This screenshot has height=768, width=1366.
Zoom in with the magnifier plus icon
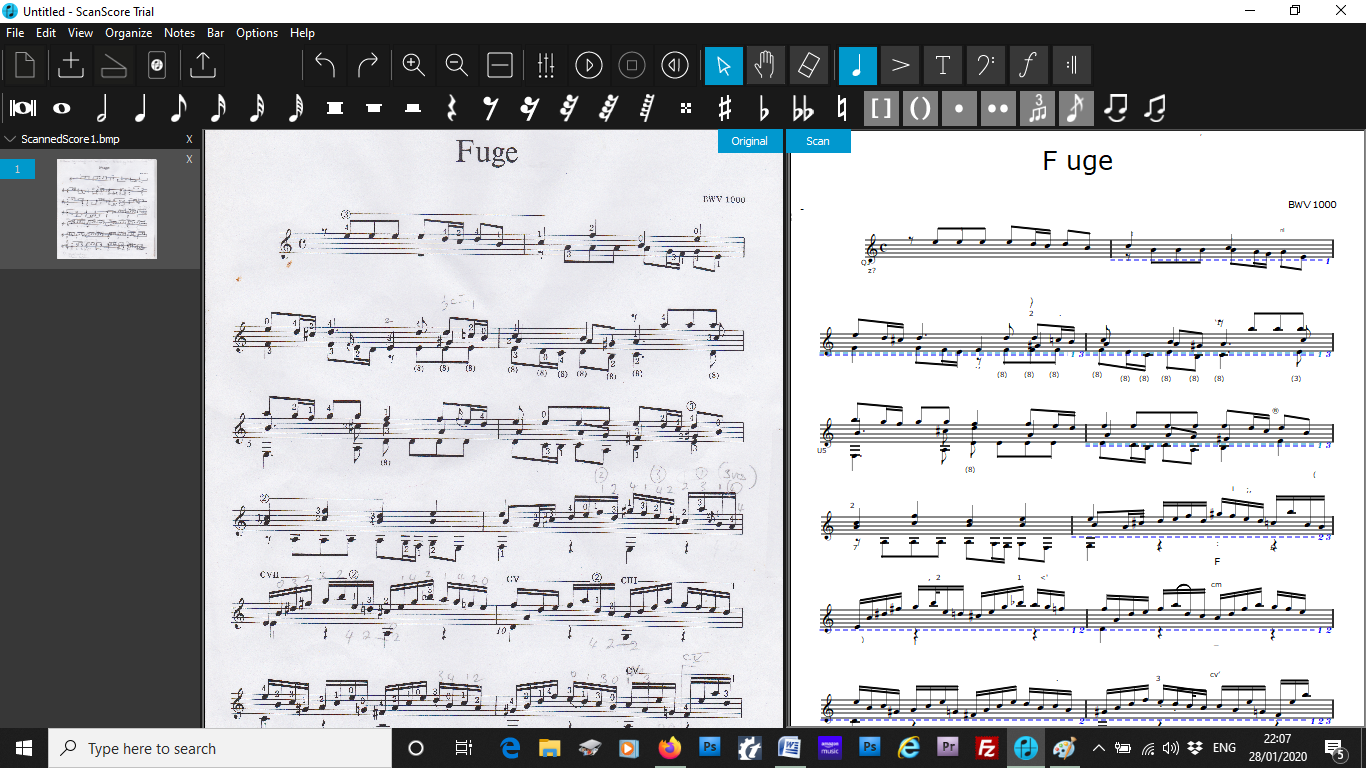(x=414, y=66)
